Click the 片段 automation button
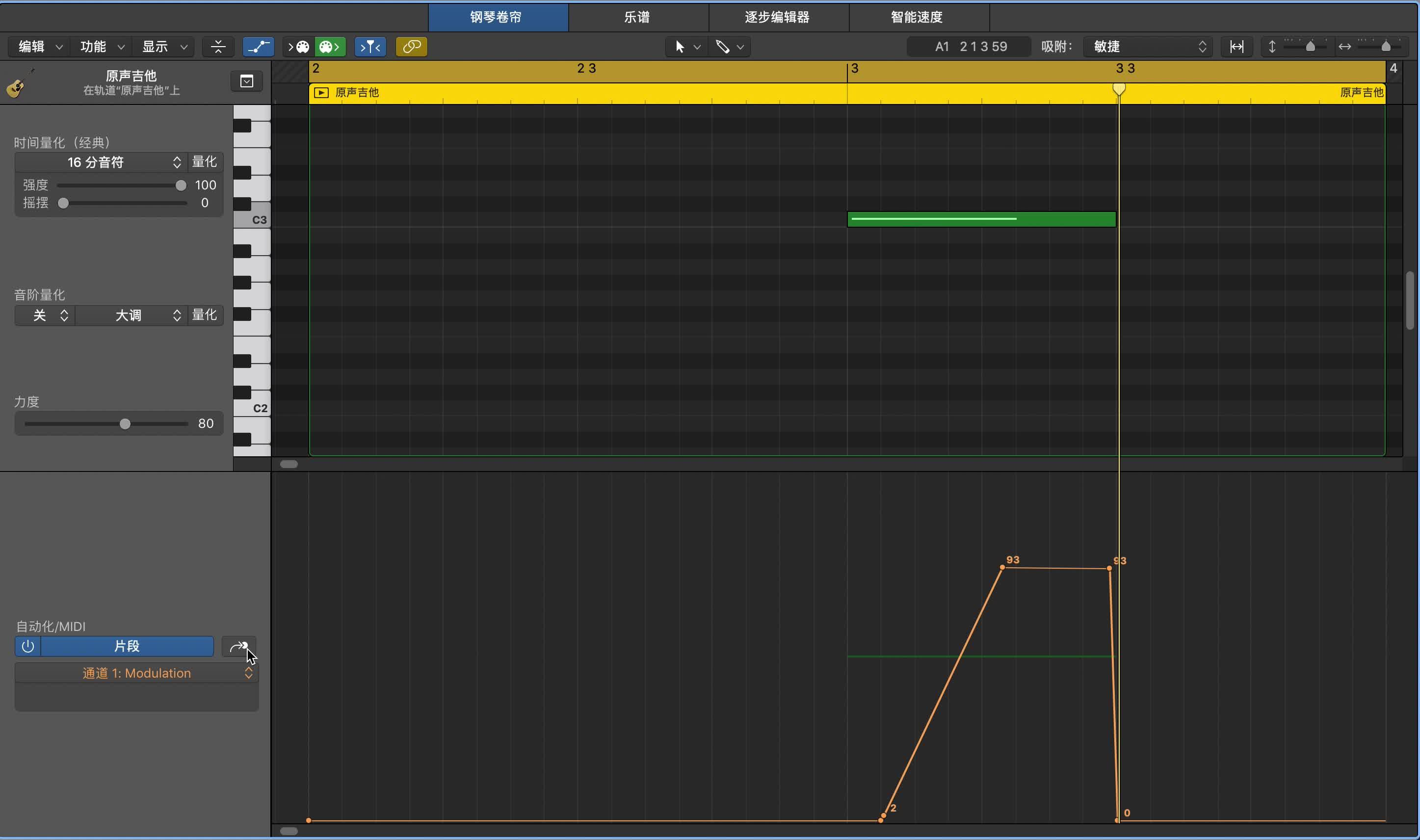This screenshot has width=1420, height=840. 127,646
